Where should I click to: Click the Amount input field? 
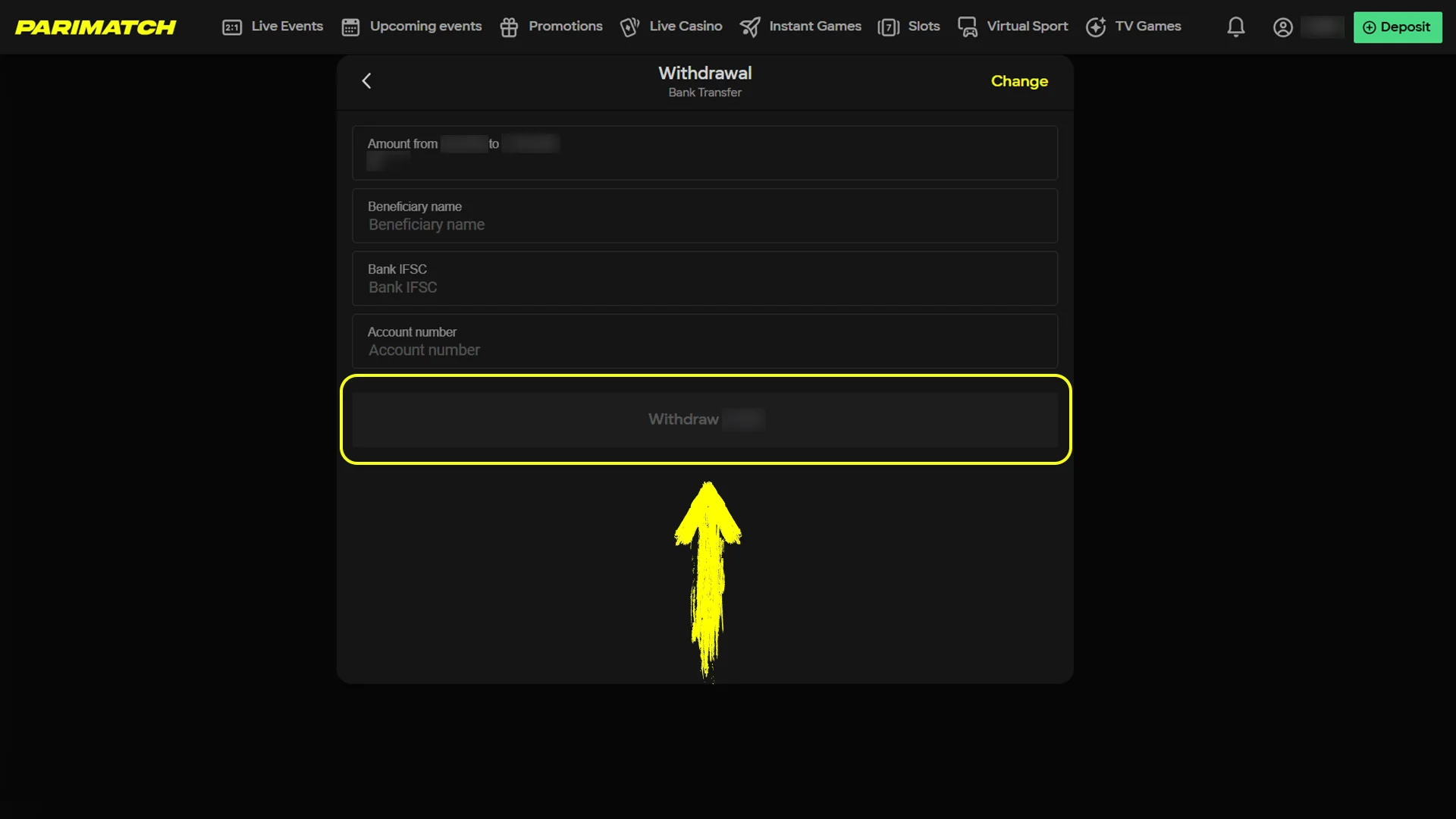(x=704, y=152)
